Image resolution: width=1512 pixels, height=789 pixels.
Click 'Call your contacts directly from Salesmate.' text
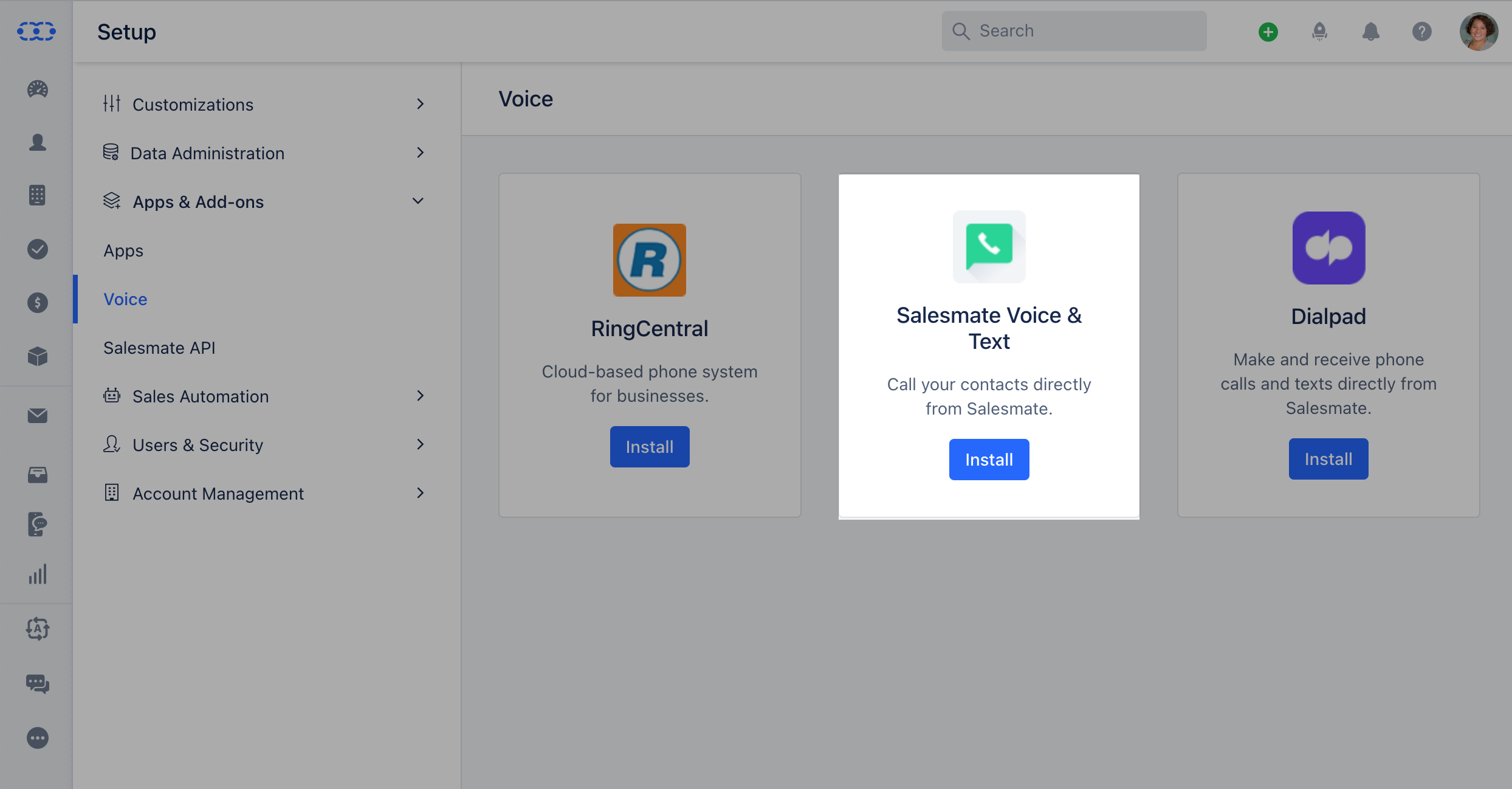[x=989, y=396]
